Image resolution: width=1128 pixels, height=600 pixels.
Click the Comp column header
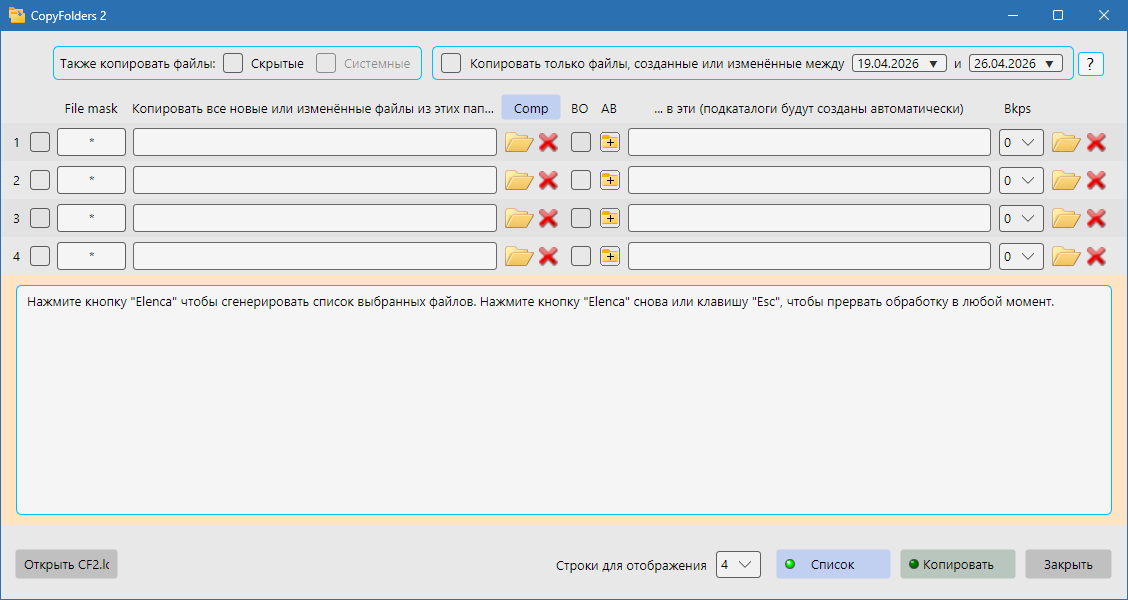tap(530, 107)
